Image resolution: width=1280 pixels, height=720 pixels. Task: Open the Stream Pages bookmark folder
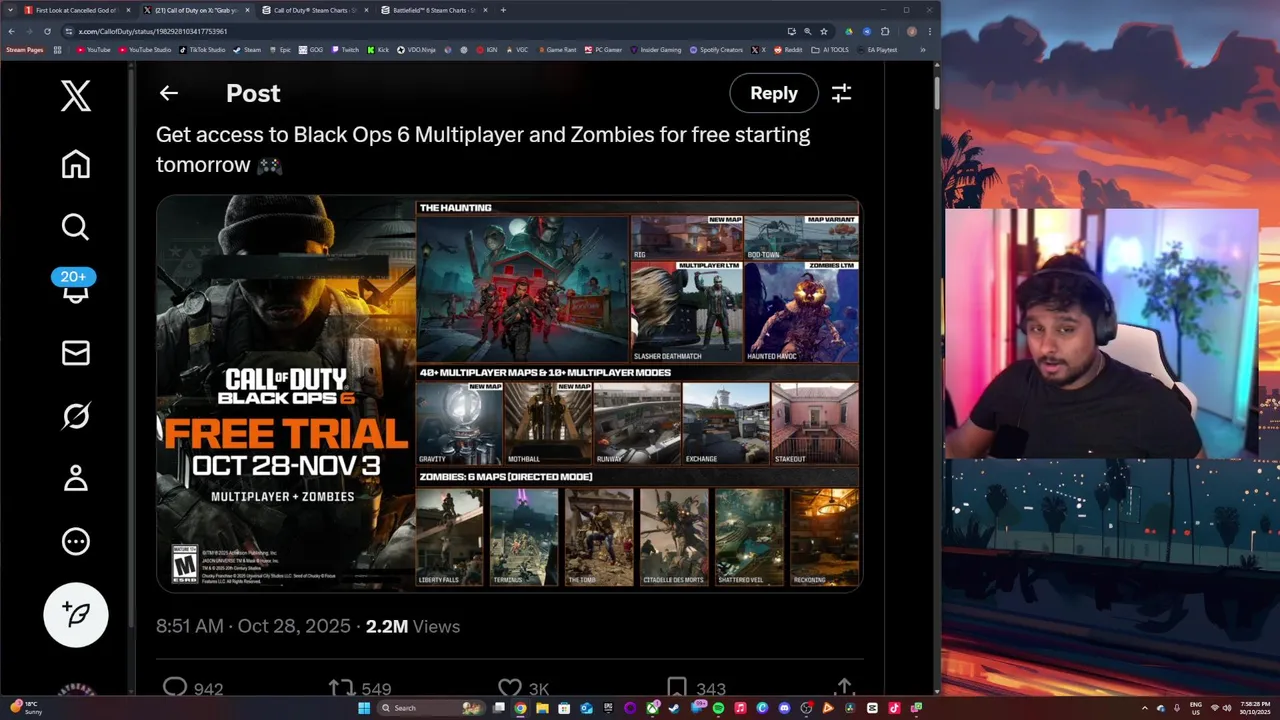coord(25,49)
